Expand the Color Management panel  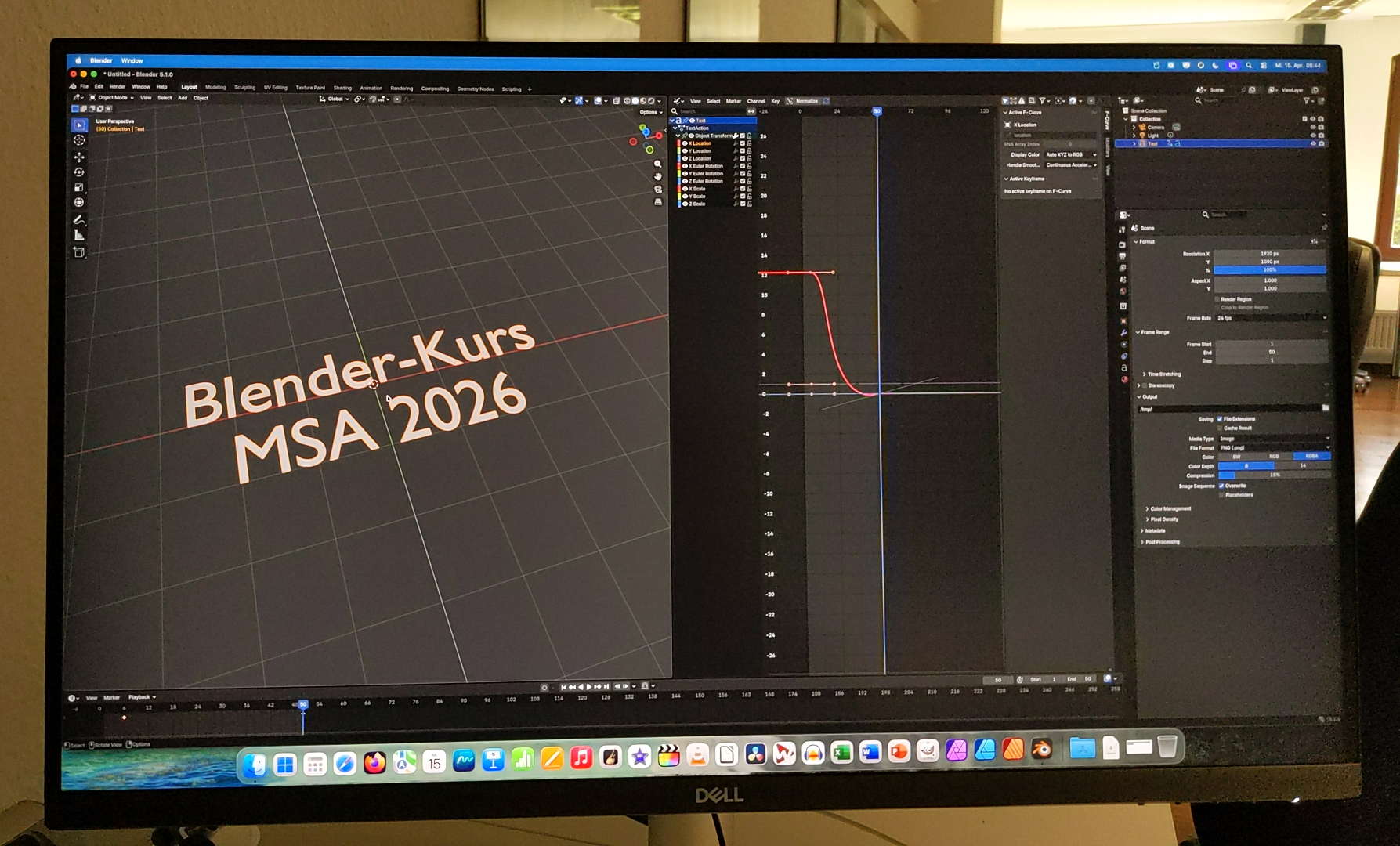tap(1168, 509)
